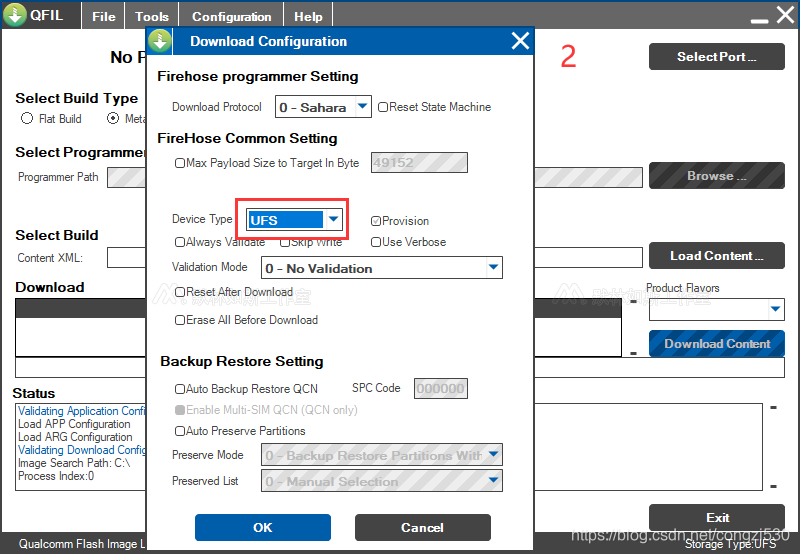Click the Exit button
Screen dimensions: 800x554
(x=716, y=518)
